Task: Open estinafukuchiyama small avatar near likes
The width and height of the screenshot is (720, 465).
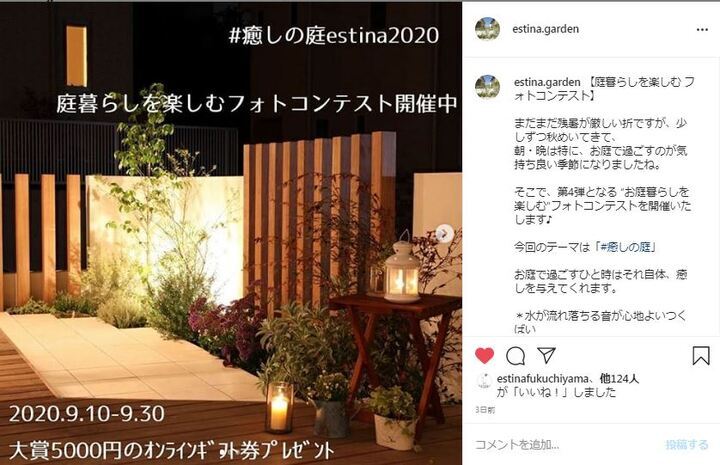Action: [484, 381]
